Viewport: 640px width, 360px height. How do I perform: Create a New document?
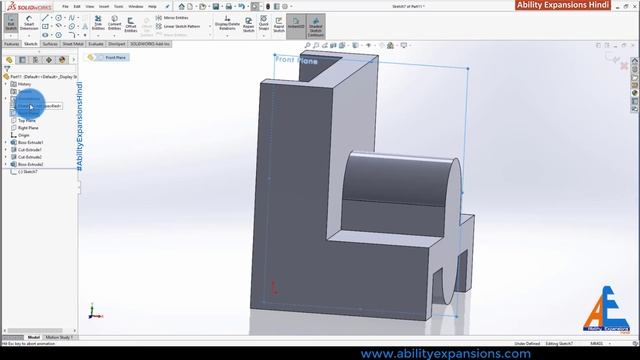coord(190,7)
